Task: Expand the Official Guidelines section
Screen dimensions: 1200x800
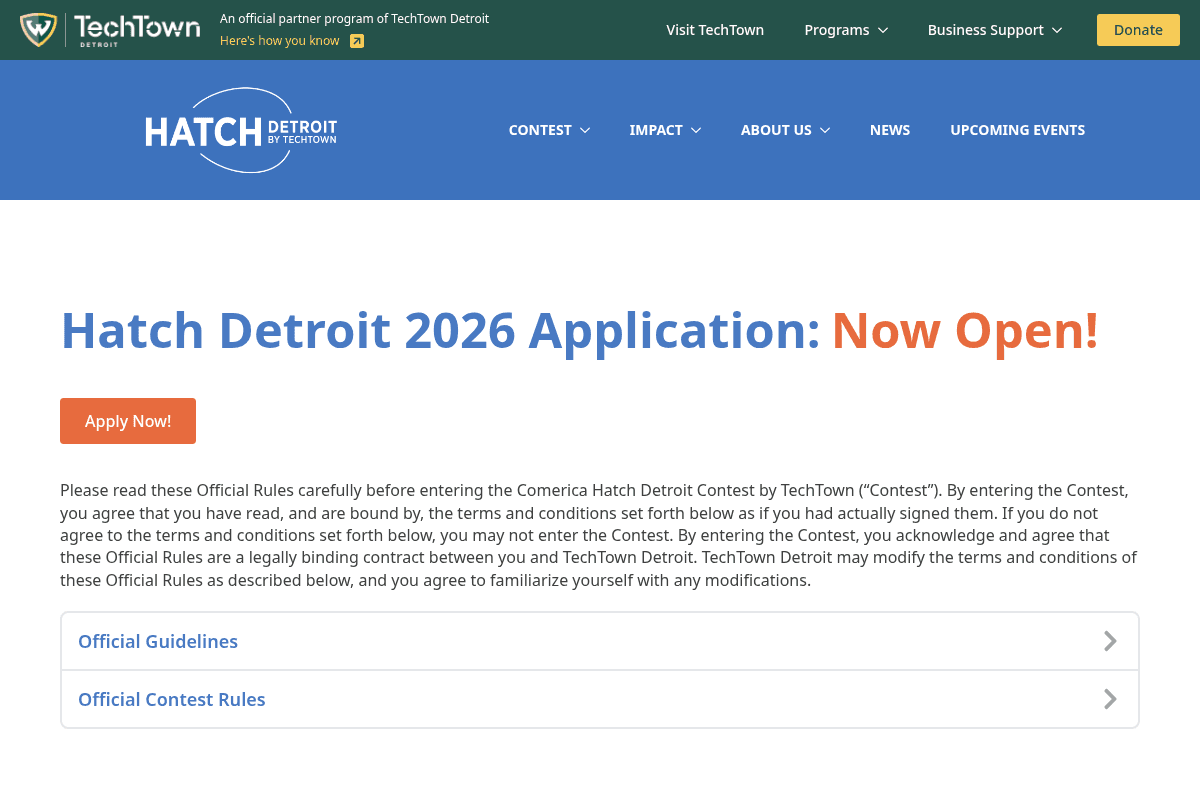Action: (x=157, y=641)
